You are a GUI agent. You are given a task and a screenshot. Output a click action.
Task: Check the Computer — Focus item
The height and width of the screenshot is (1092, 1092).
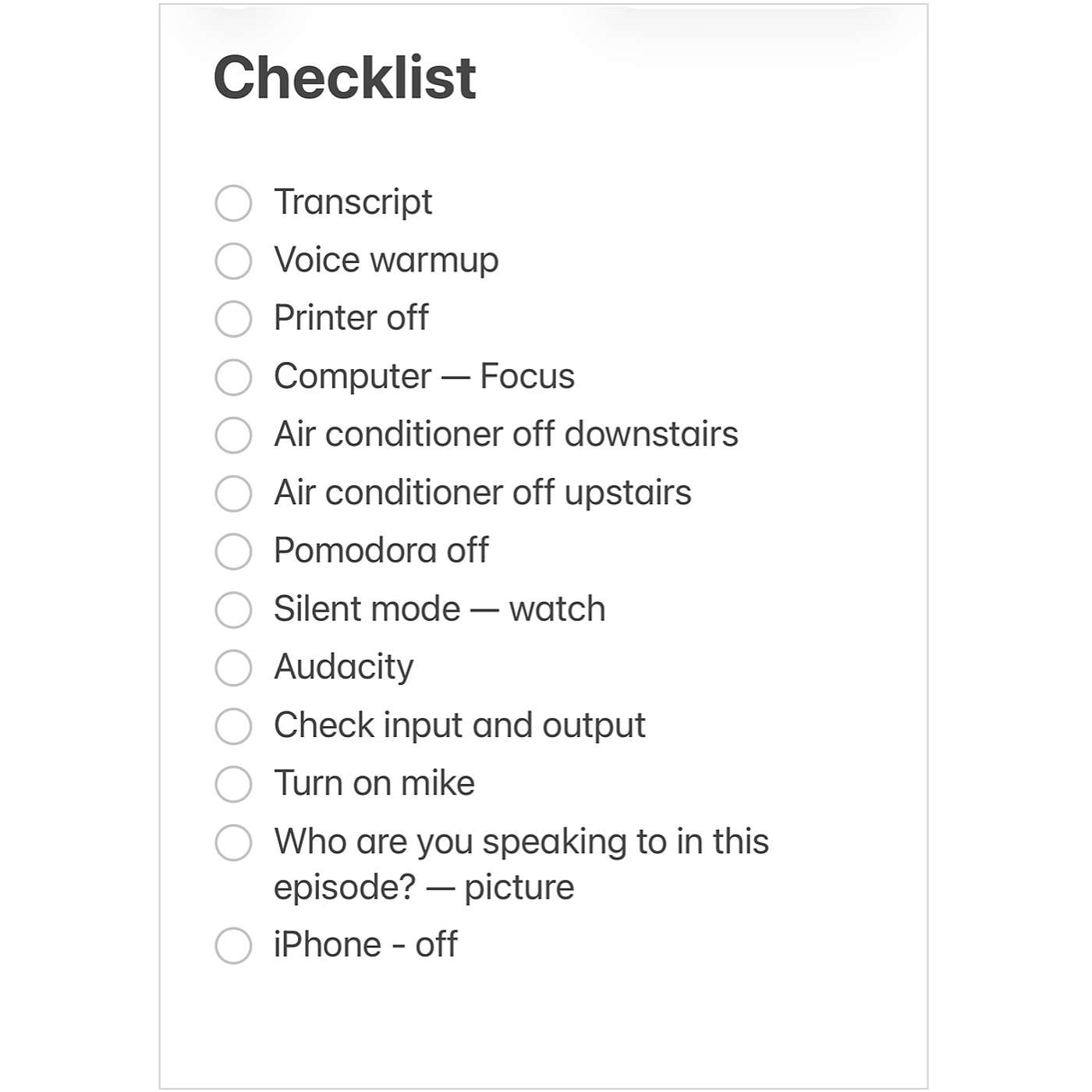pyautogui.click(x=233, y=377)
